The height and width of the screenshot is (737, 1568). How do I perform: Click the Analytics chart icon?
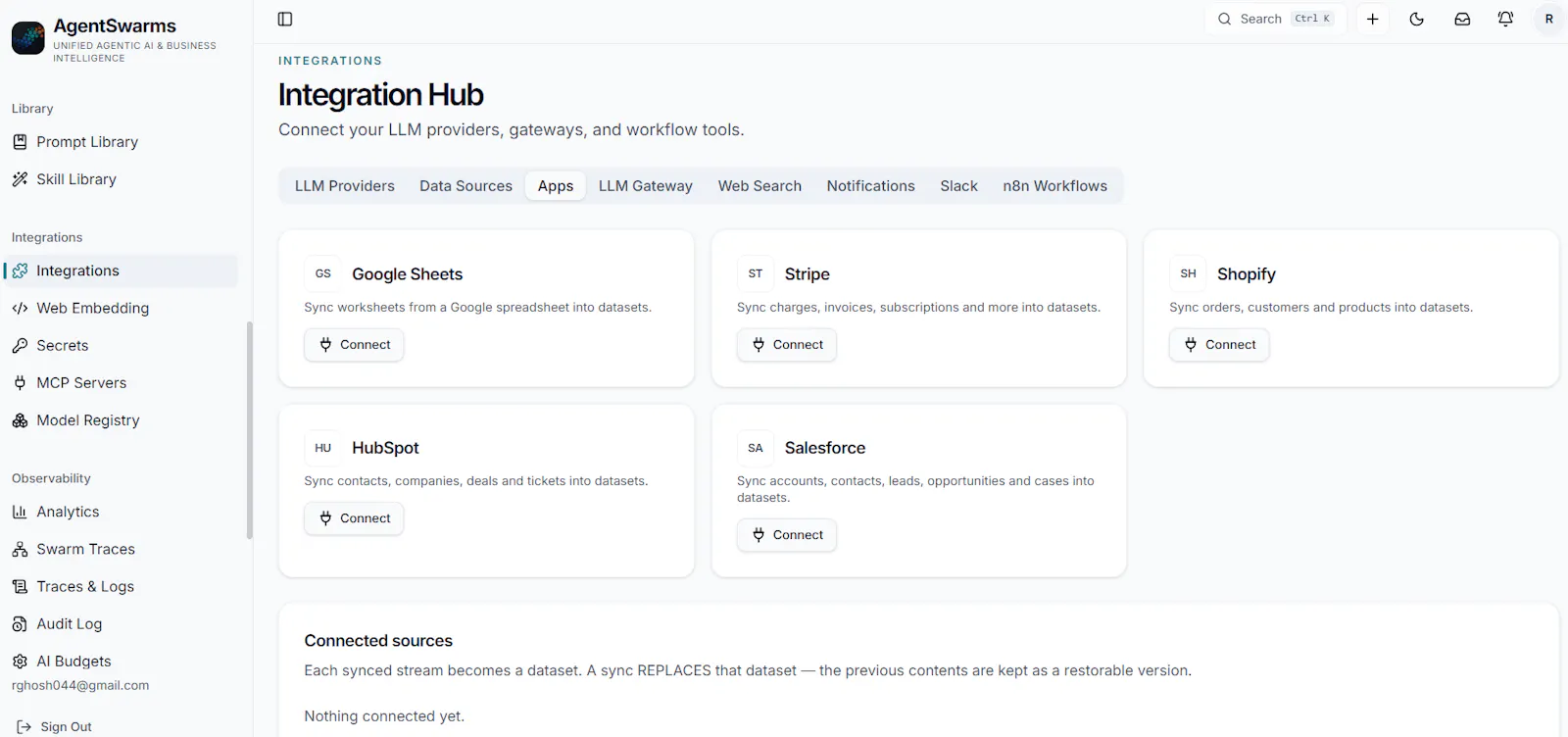(x=20, y=512)
